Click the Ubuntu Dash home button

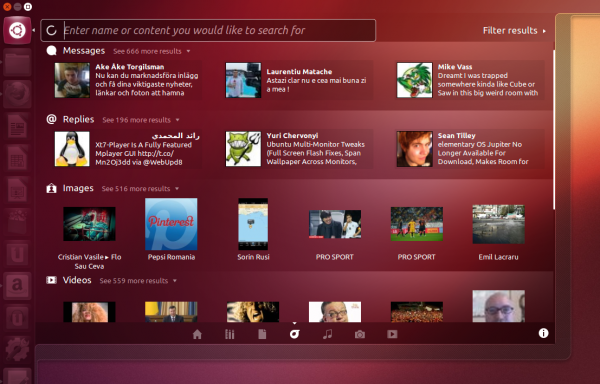click(17, 30)
